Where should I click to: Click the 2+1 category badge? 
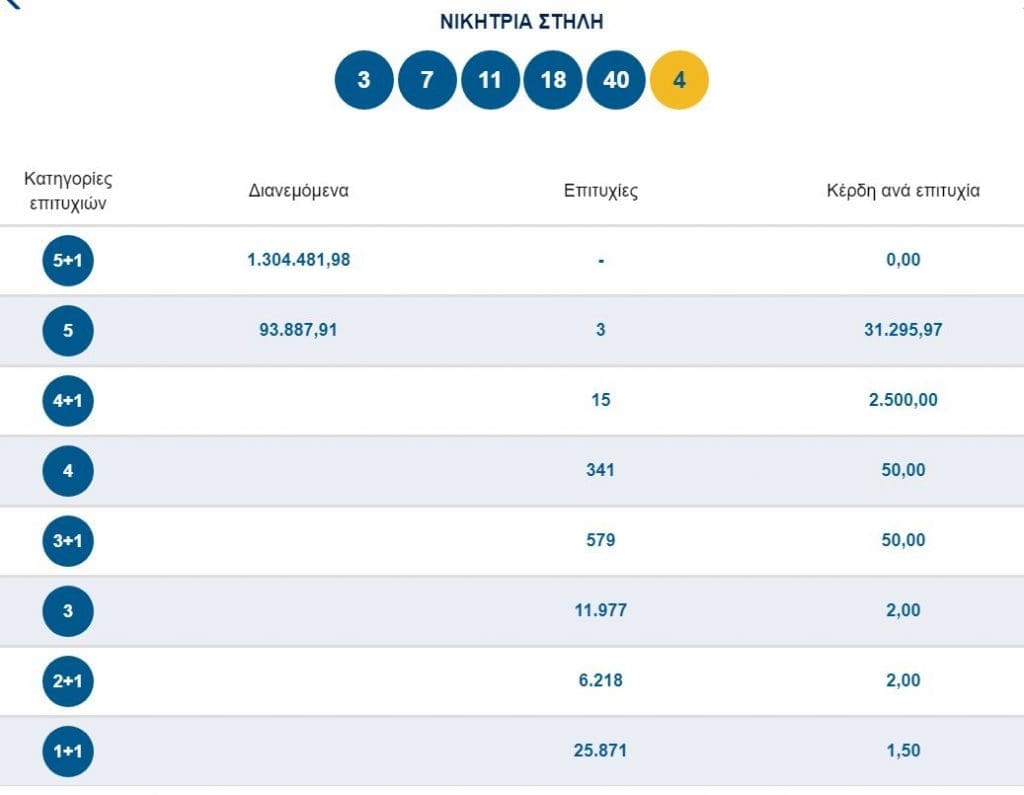68,681
